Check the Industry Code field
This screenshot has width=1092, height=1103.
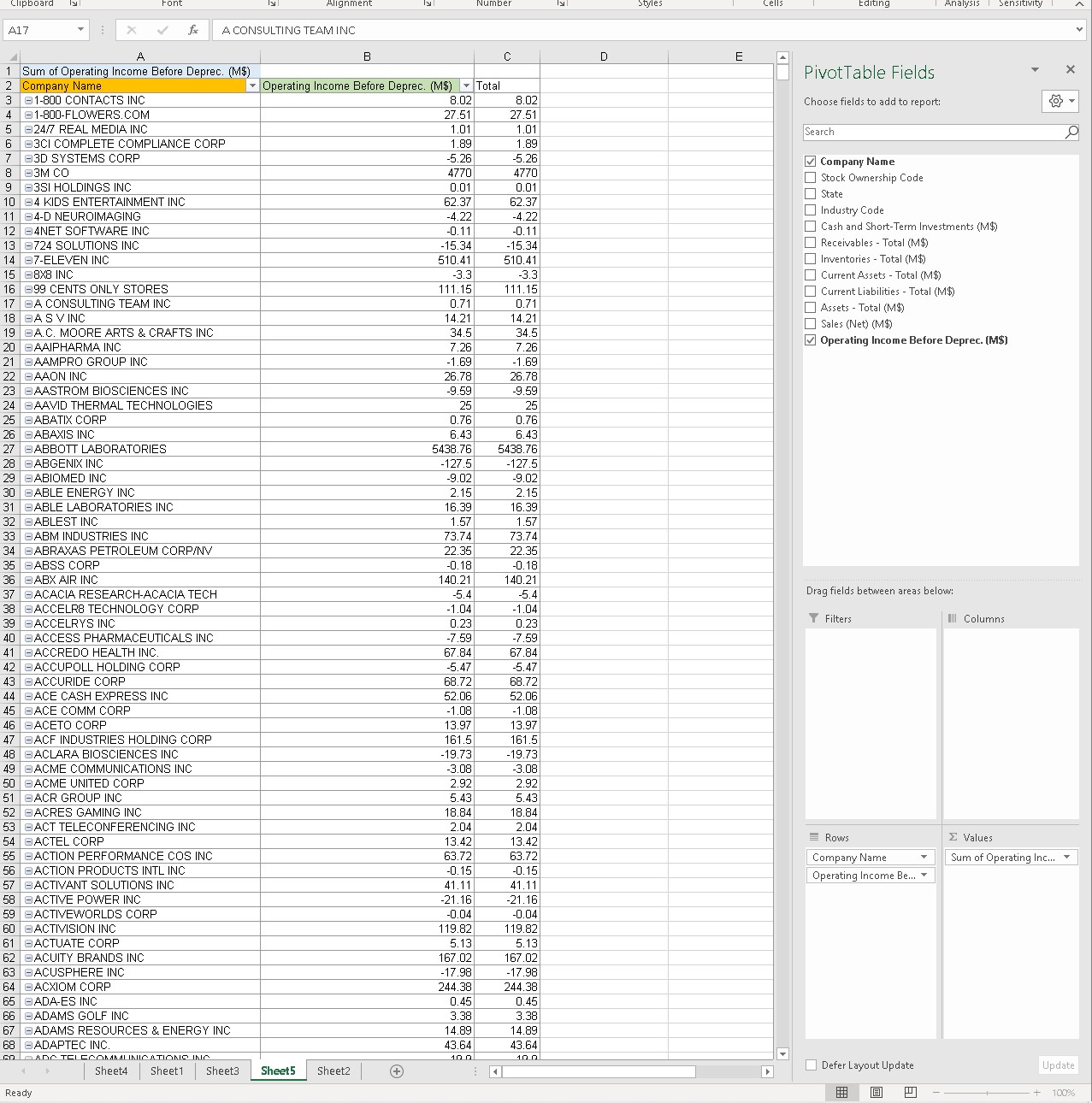point(811,210)
